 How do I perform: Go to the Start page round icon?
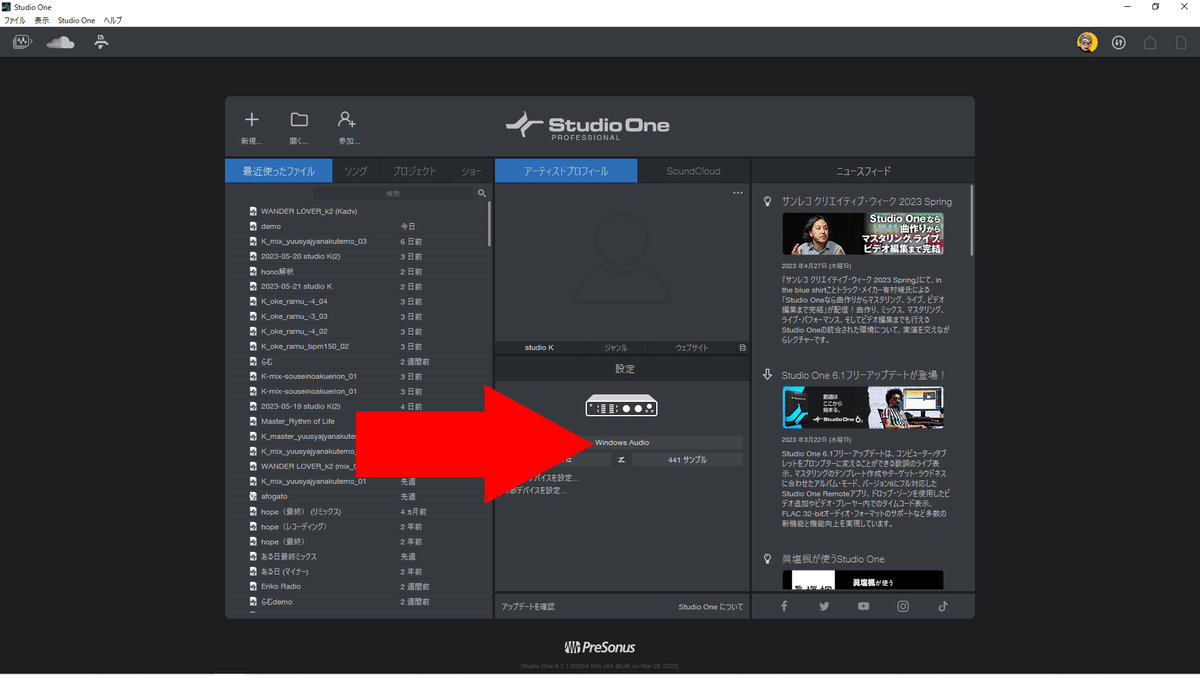(x=1119, y=42)
